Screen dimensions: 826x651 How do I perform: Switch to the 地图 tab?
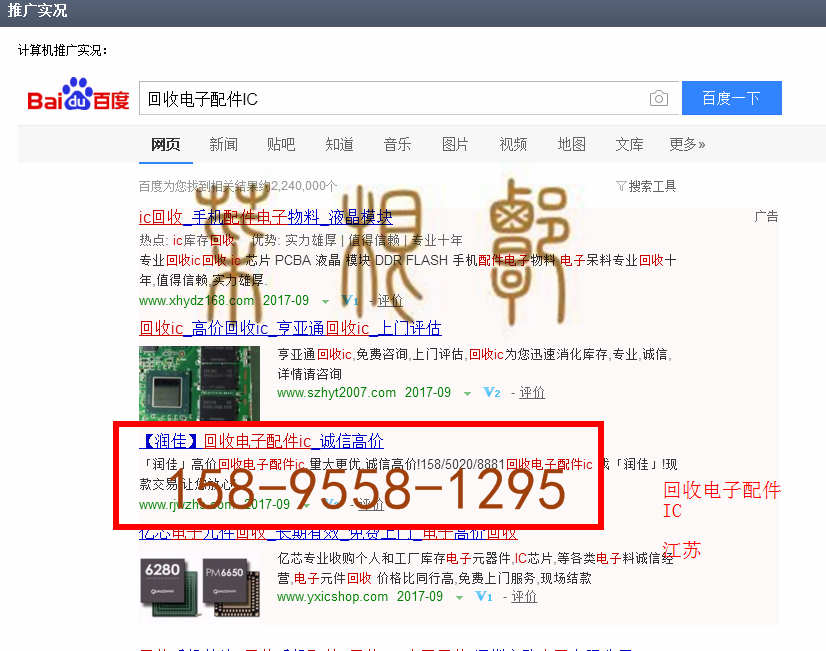pyautogui.click(x=572, y=144)
